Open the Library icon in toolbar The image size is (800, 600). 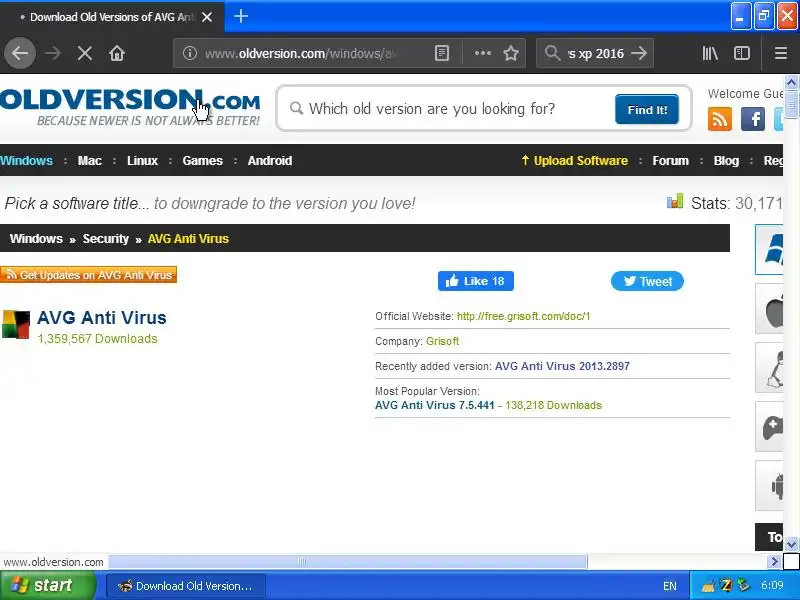click(x=710, y=53)
